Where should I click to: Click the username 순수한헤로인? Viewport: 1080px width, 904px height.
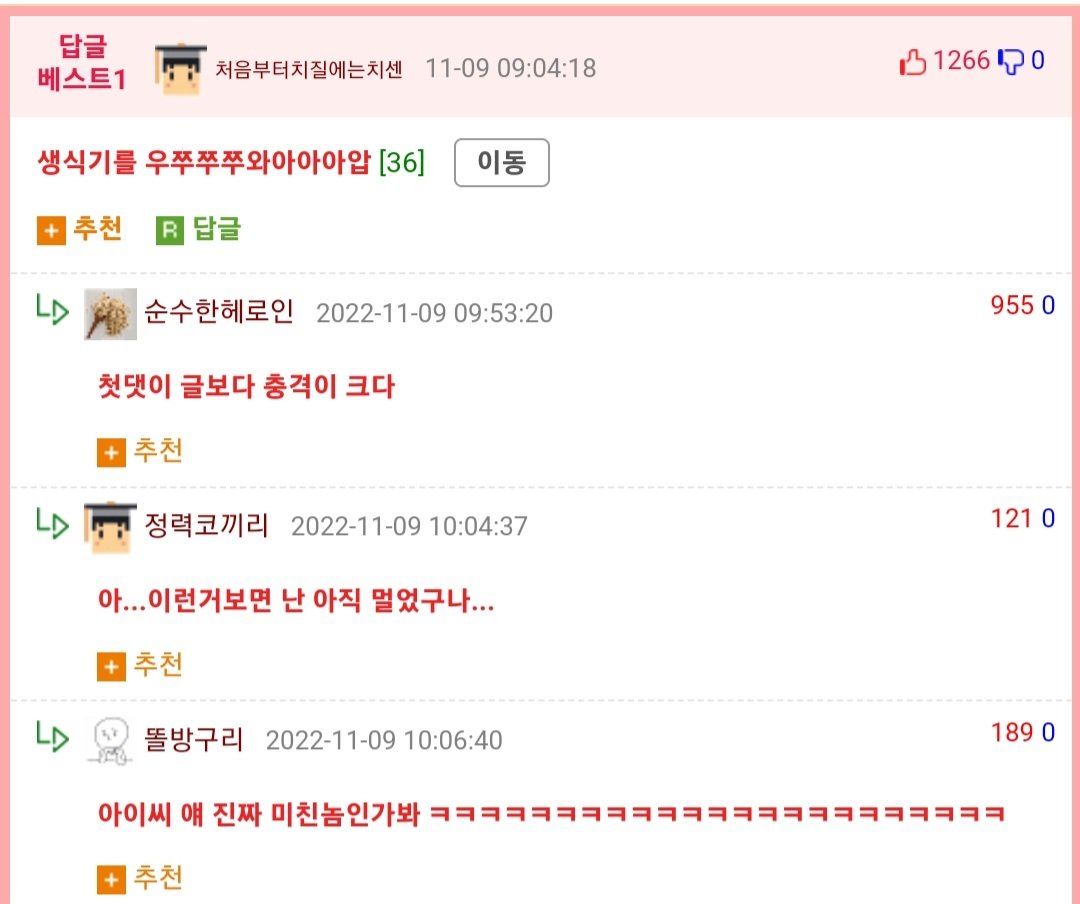pos(219,312)
